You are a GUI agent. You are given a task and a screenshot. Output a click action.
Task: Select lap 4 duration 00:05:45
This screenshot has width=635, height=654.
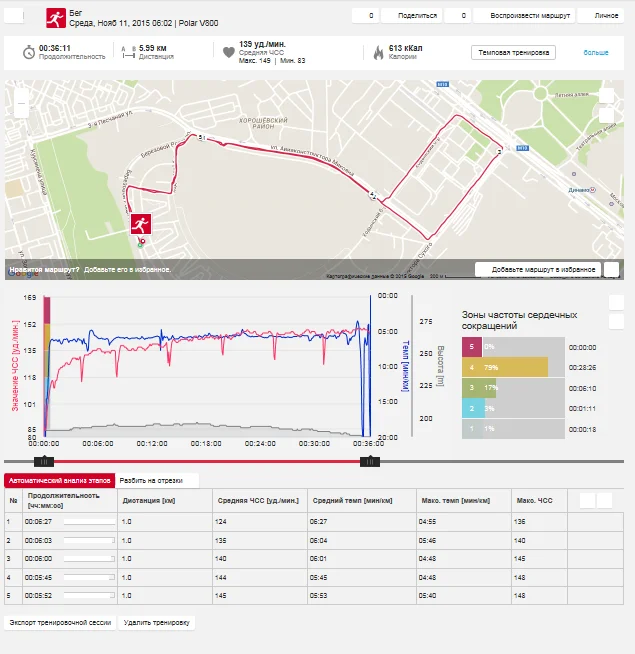coord(38,577)
